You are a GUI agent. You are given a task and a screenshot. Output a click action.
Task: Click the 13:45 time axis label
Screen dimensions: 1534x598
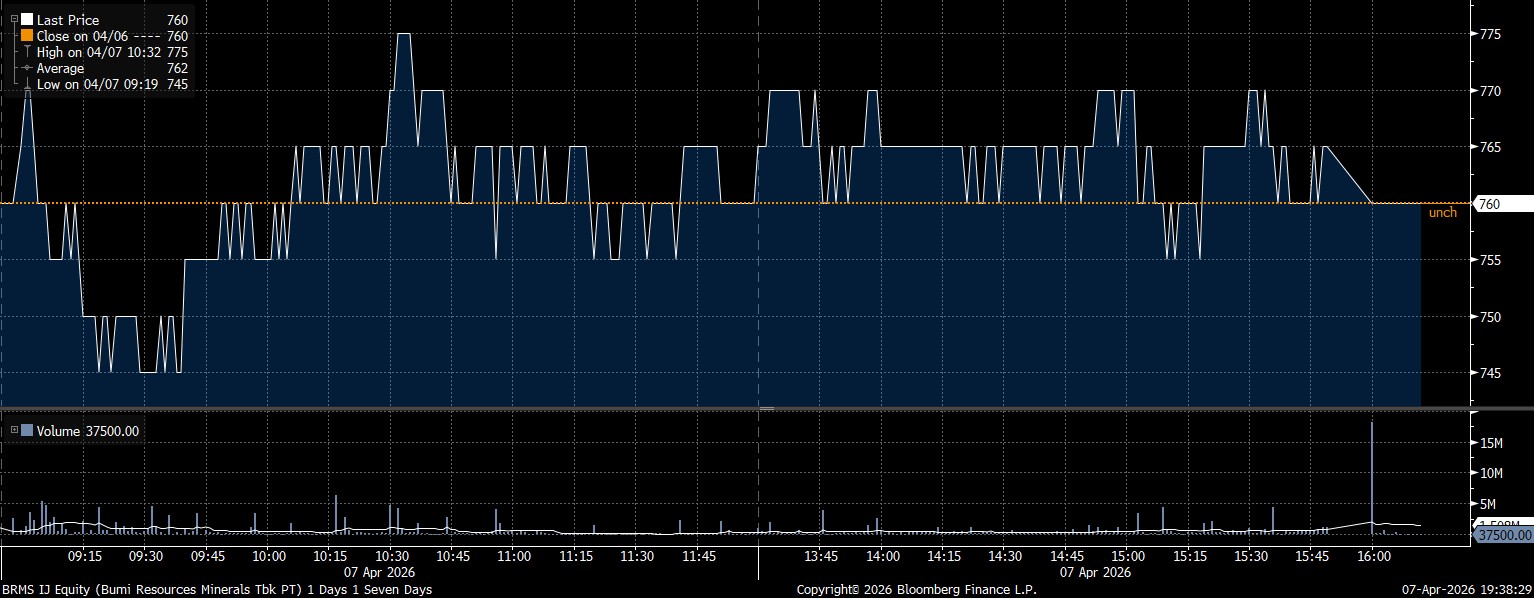coord(820,556)
